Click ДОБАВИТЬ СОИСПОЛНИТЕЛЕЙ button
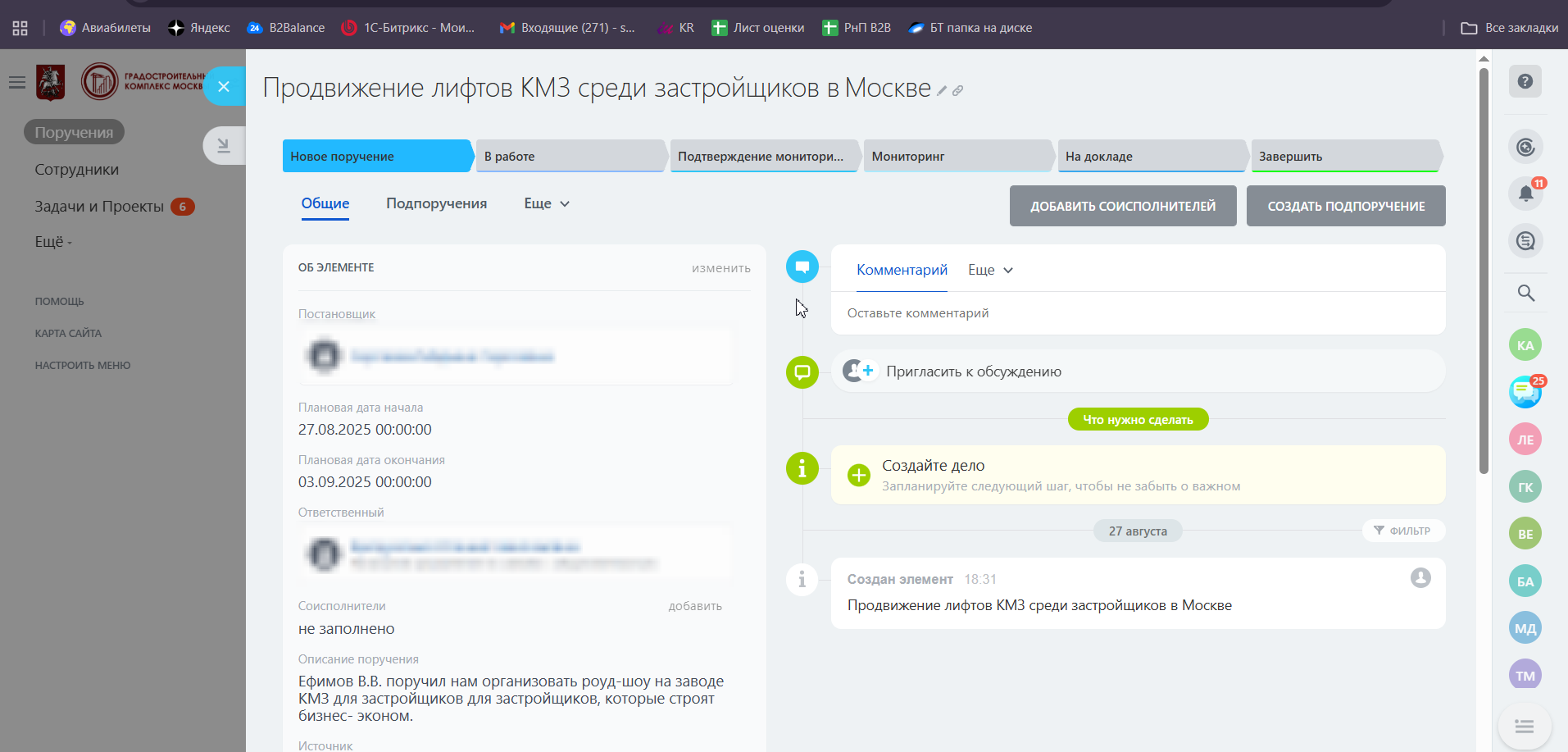1568x752 pixels. (x=1123, y=206)
